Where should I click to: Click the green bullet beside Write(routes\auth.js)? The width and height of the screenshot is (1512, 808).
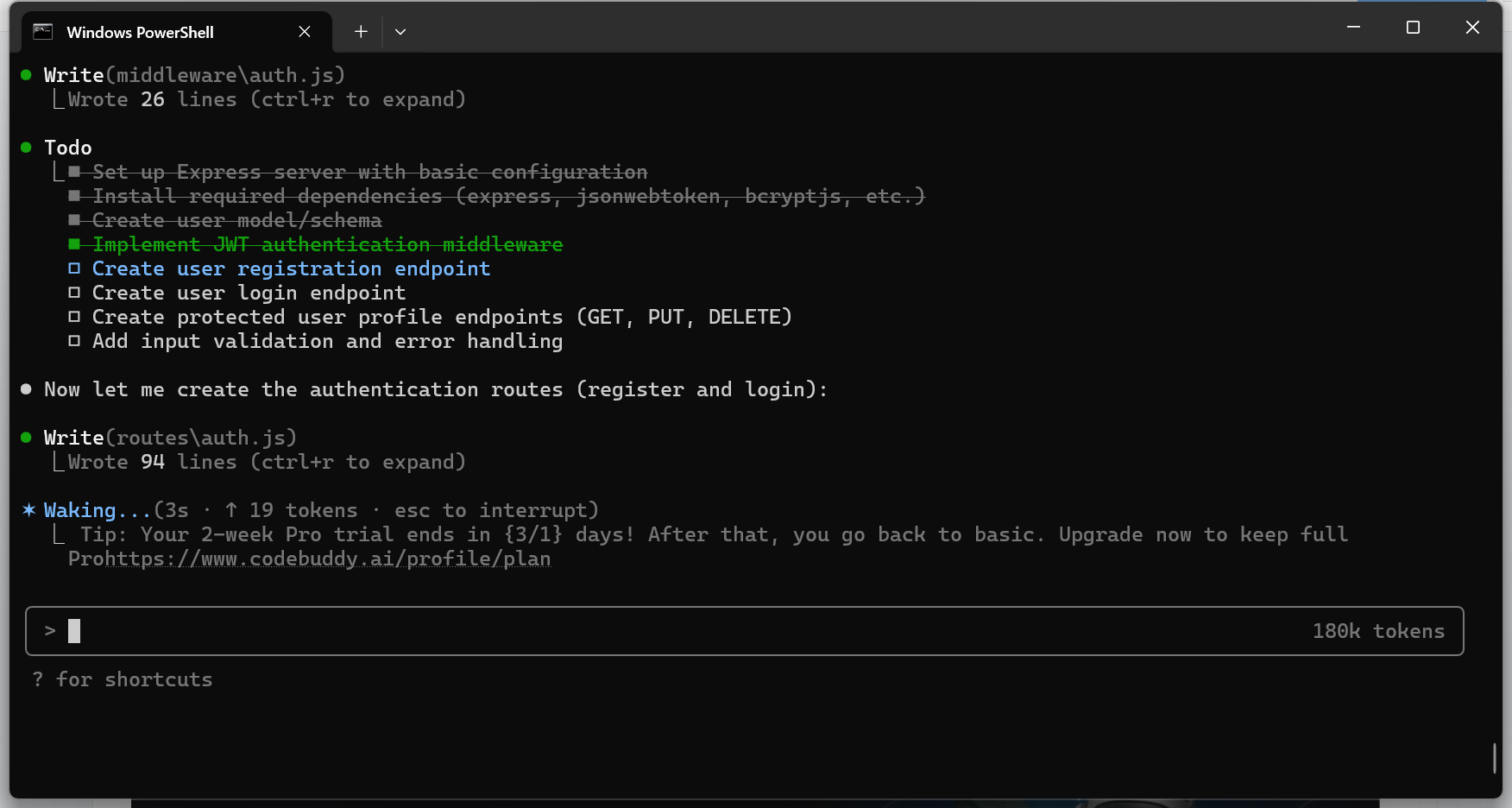pyautogui.click(x=26, y=438)
